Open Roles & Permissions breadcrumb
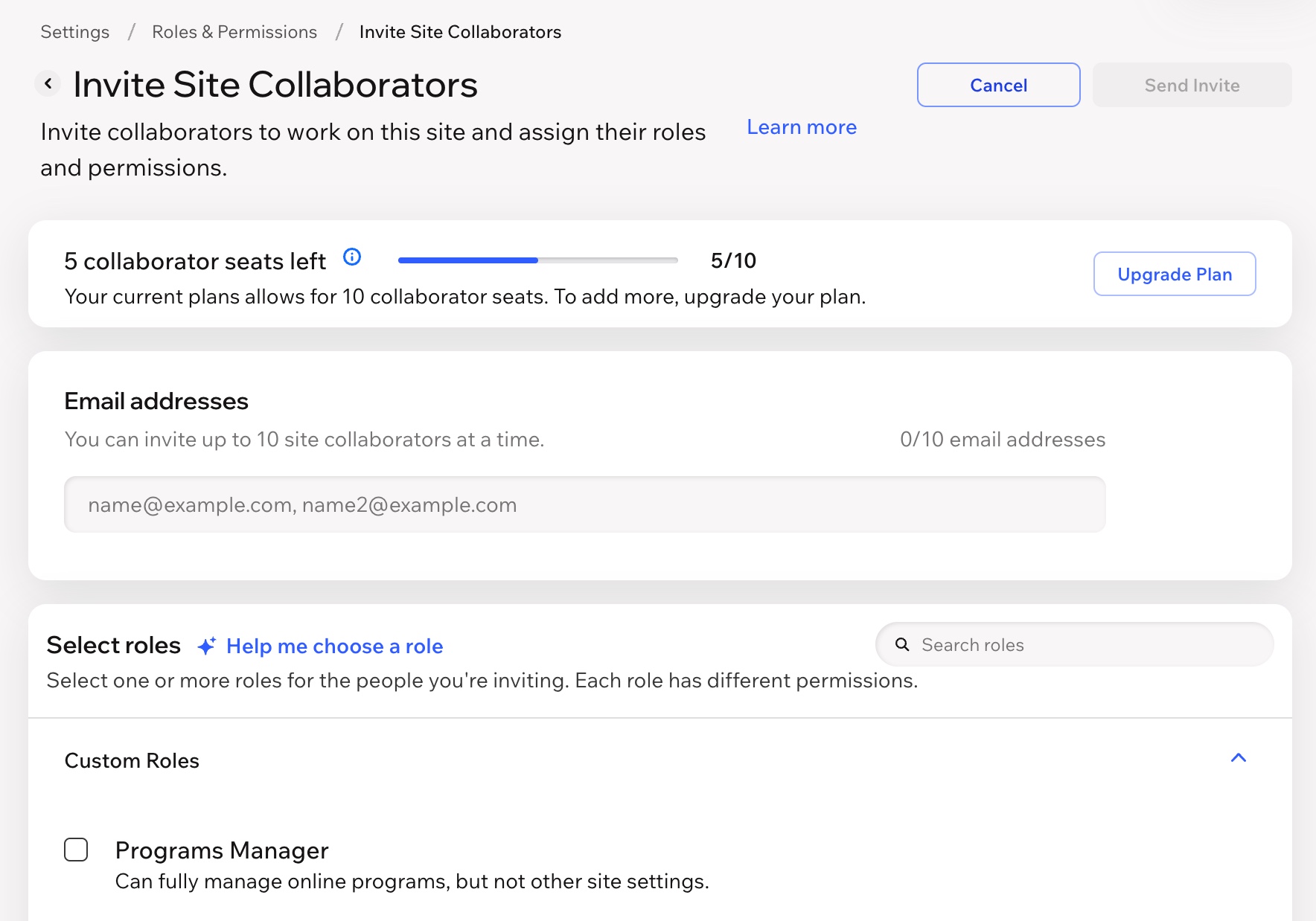The width and height of the screenshot is (1316, 921). (x=234, y=32)
